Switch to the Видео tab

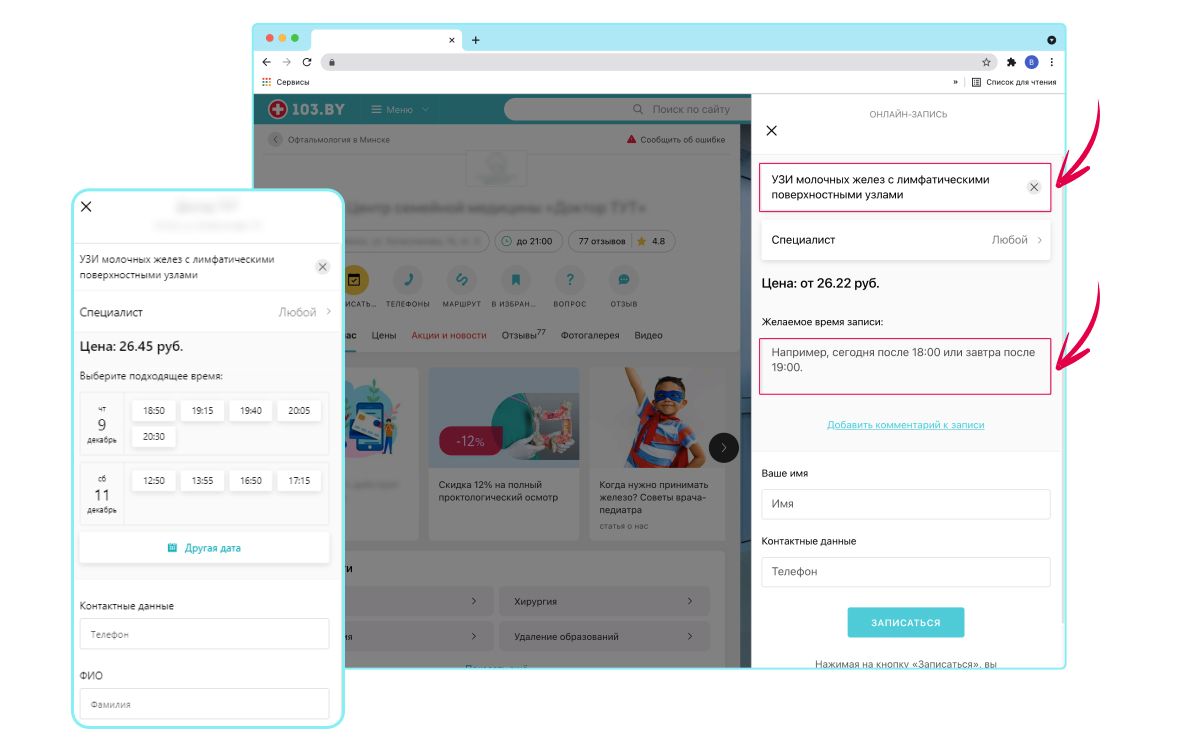648,336
